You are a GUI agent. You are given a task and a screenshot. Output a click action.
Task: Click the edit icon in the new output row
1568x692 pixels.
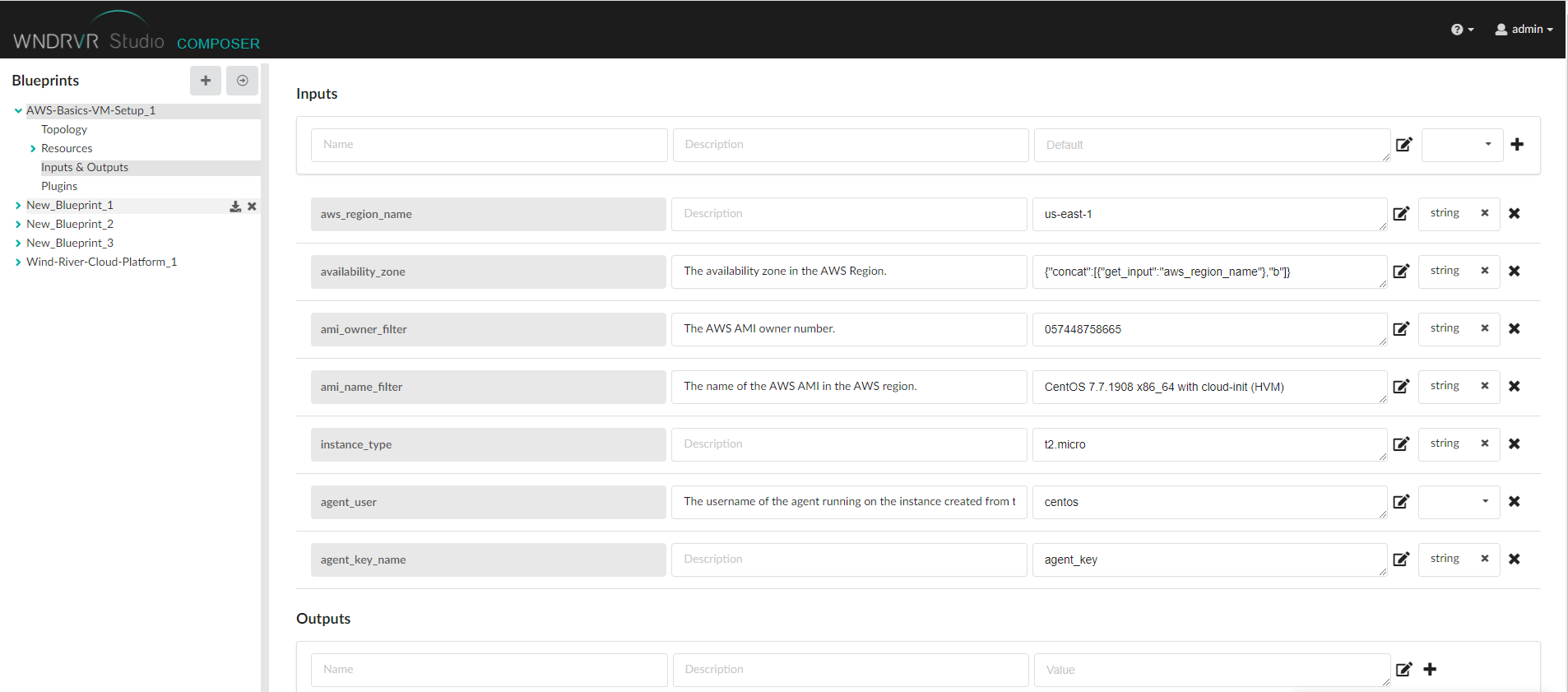(x=1404, y=670)
